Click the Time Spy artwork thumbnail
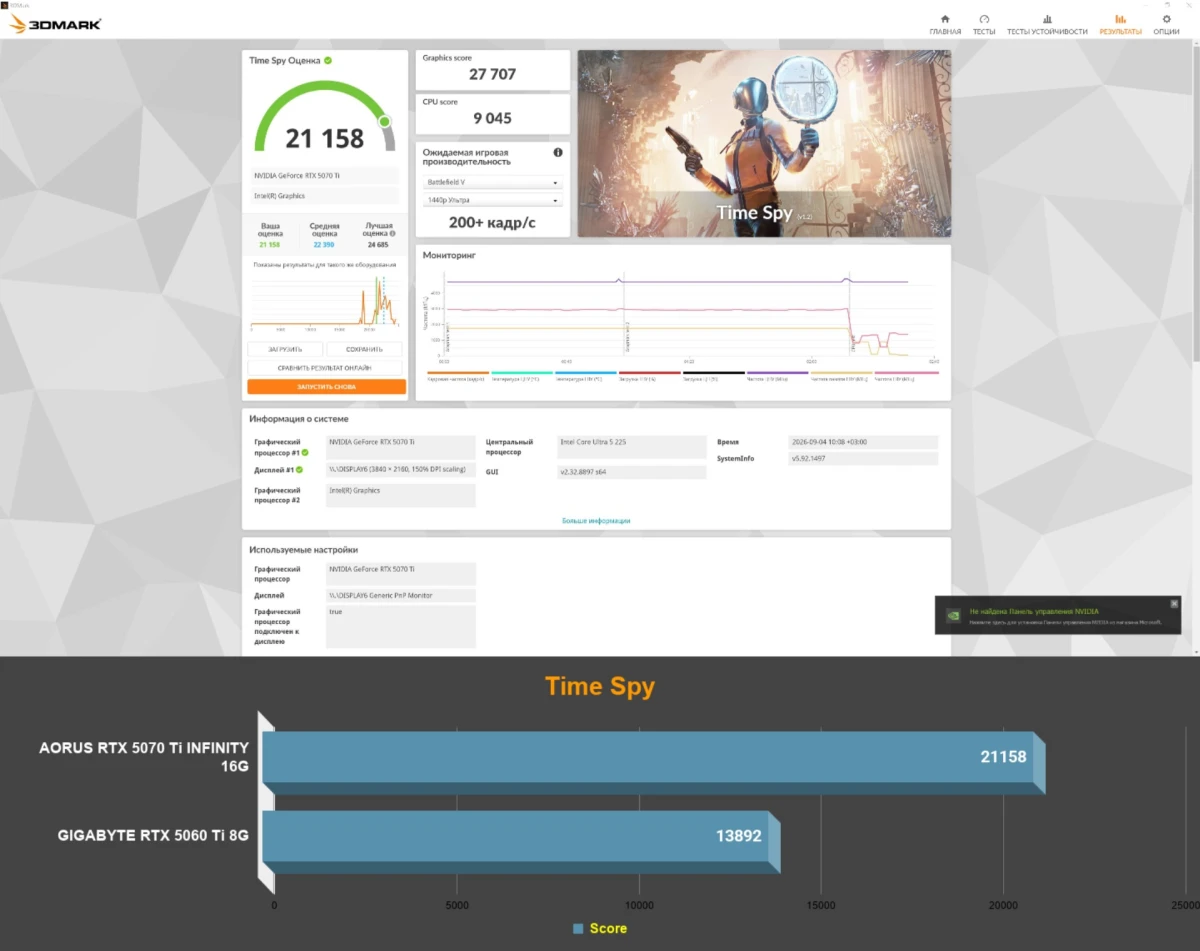This screenshot has width=1200, height=951. pyautogui.click(x=764, y=143)
